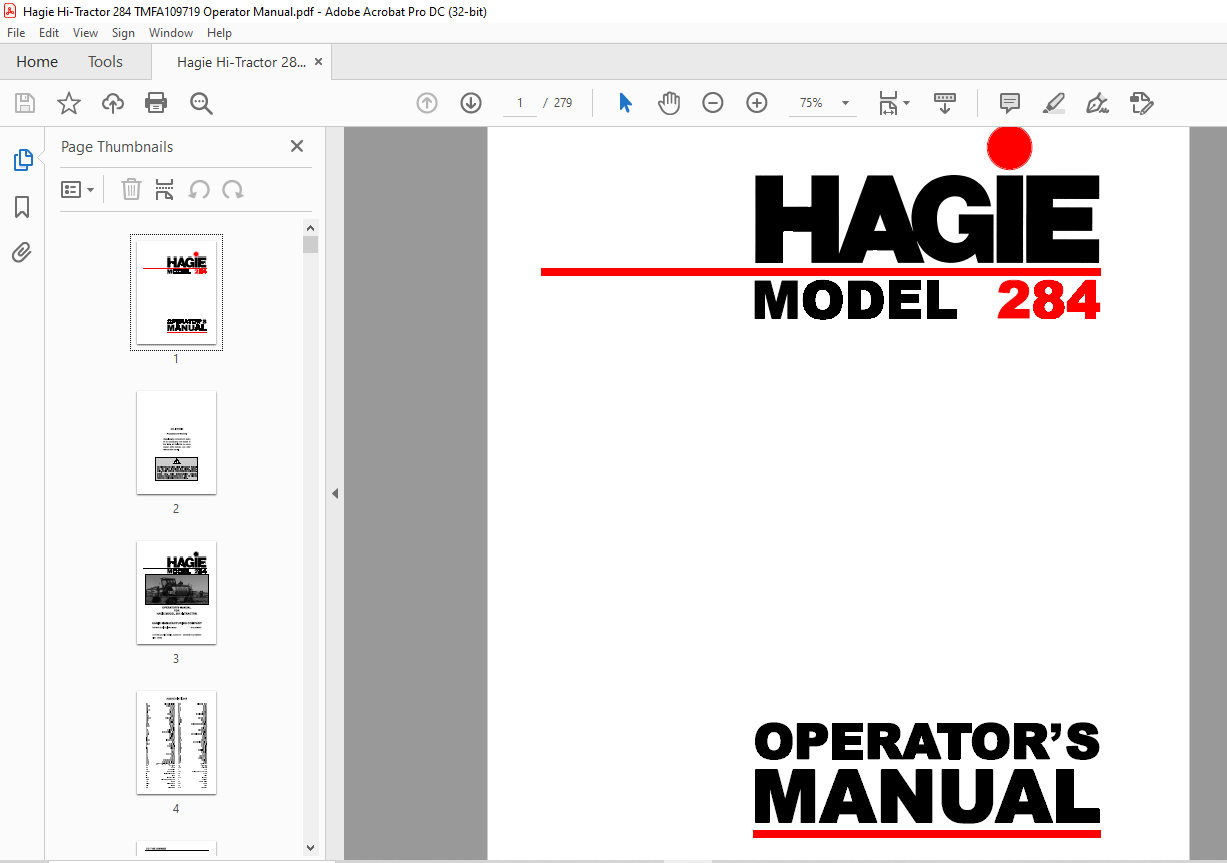Open Page Thumbnails pane icon in sidebar
Image resolution: width=1227 pixels, height=863 pixels.
pyautogui.click(x=22, y=160)
